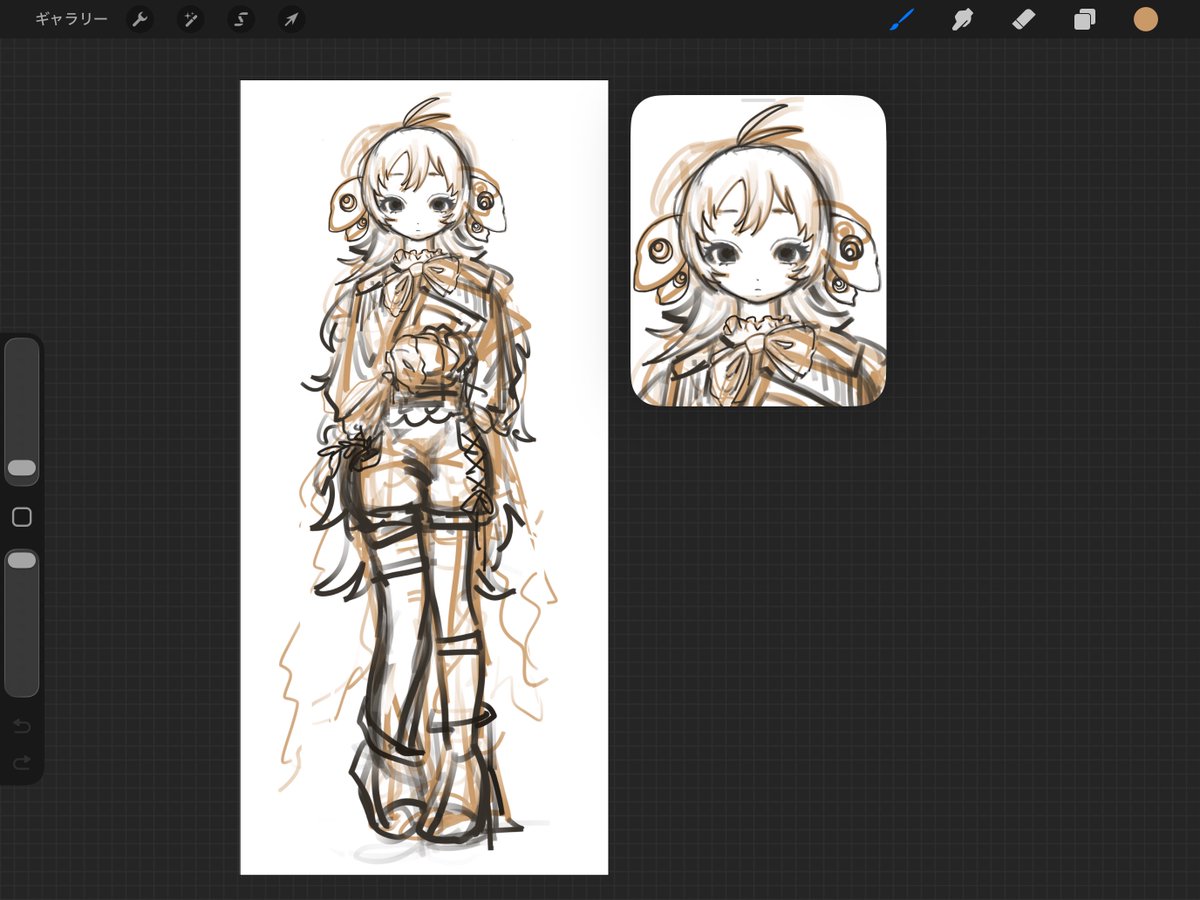
Task: Open the active color swatch
Action: (1146, 19)
